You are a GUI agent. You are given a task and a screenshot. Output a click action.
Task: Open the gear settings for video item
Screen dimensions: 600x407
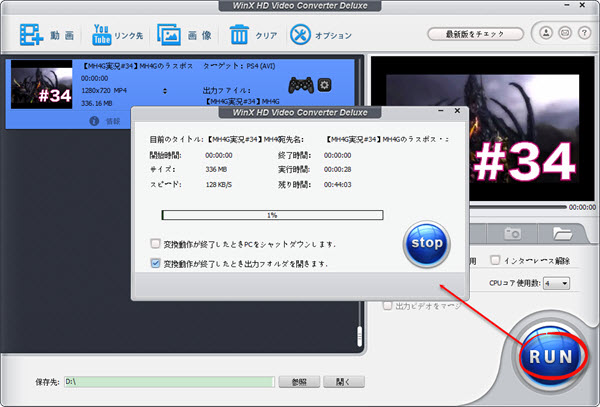coord(324,85)
